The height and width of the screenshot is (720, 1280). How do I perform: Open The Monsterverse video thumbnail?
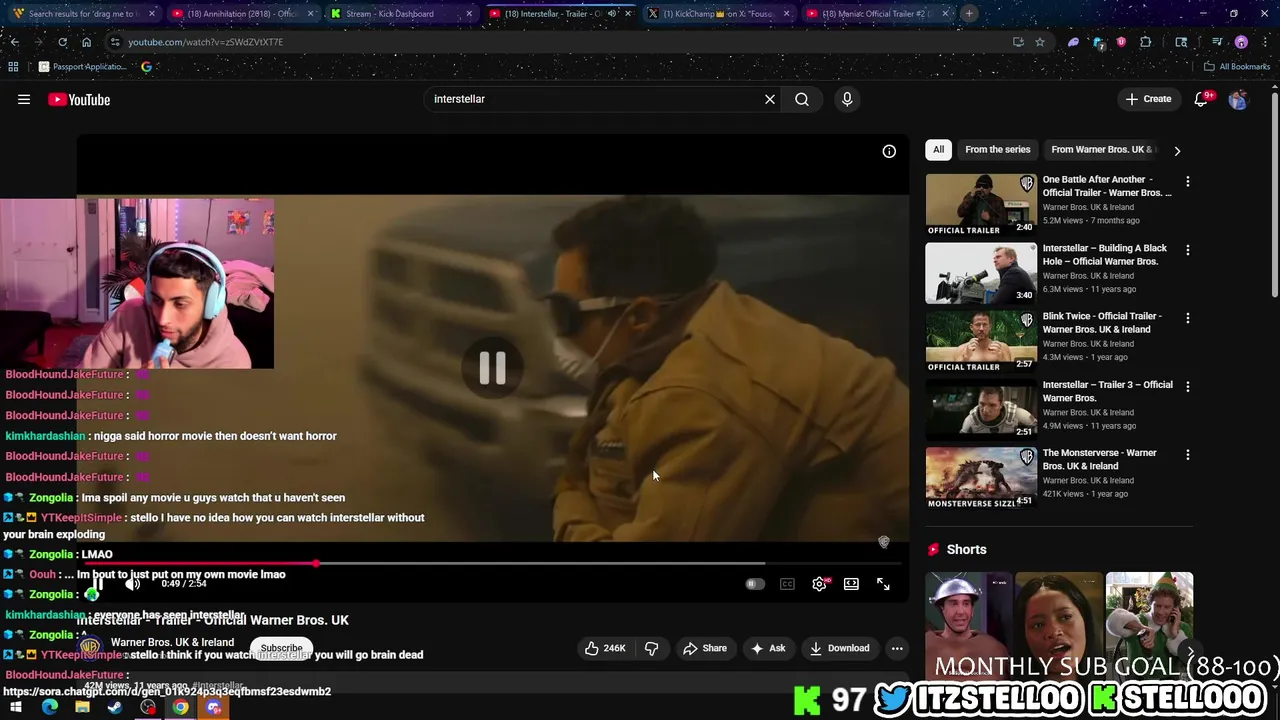coord(981,477)
